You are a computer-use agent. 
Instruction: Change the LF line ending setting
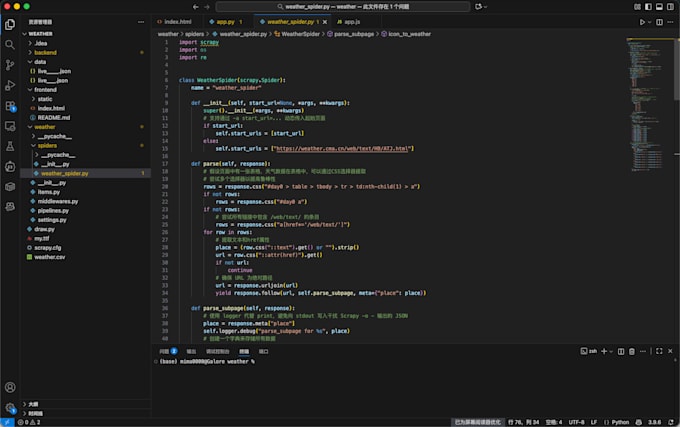click(594, 422)
